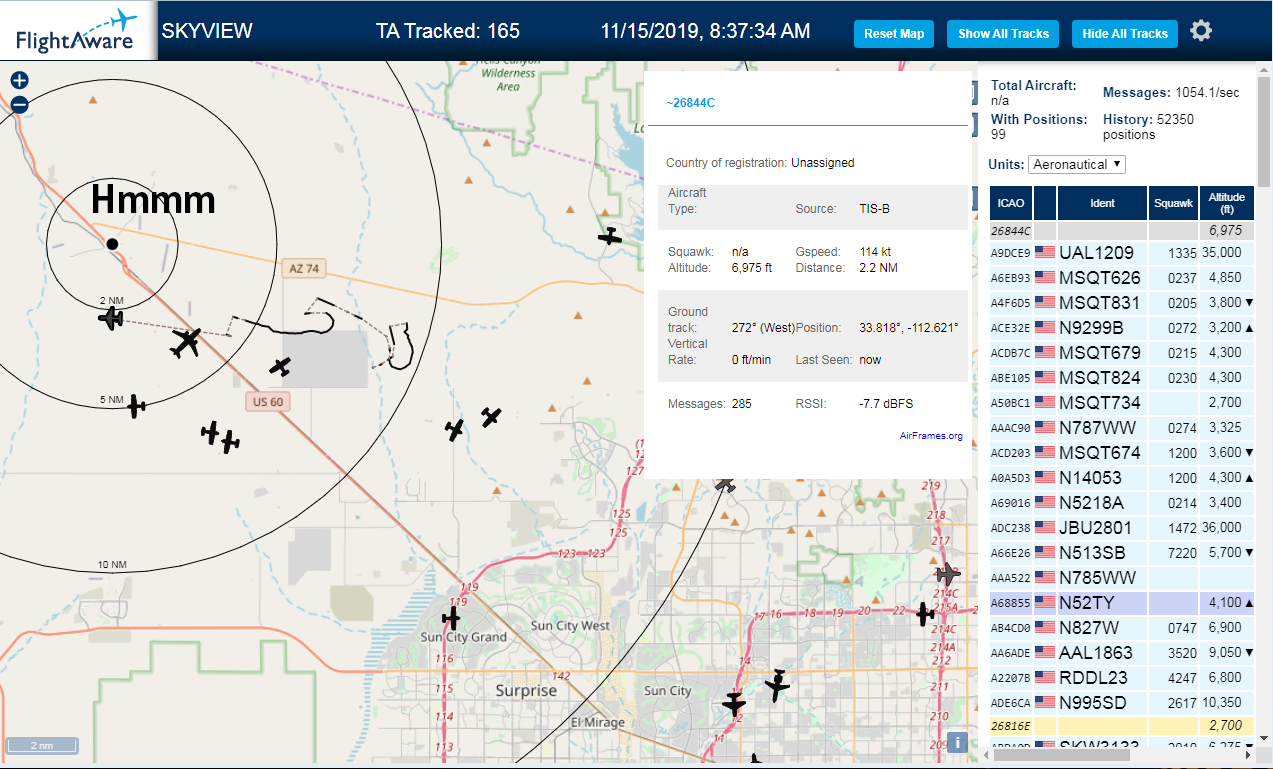Select the AAL1863 ident cell
This screenshot has height=769, width=1273.
pyautogui.click(x=1102, y=653)
